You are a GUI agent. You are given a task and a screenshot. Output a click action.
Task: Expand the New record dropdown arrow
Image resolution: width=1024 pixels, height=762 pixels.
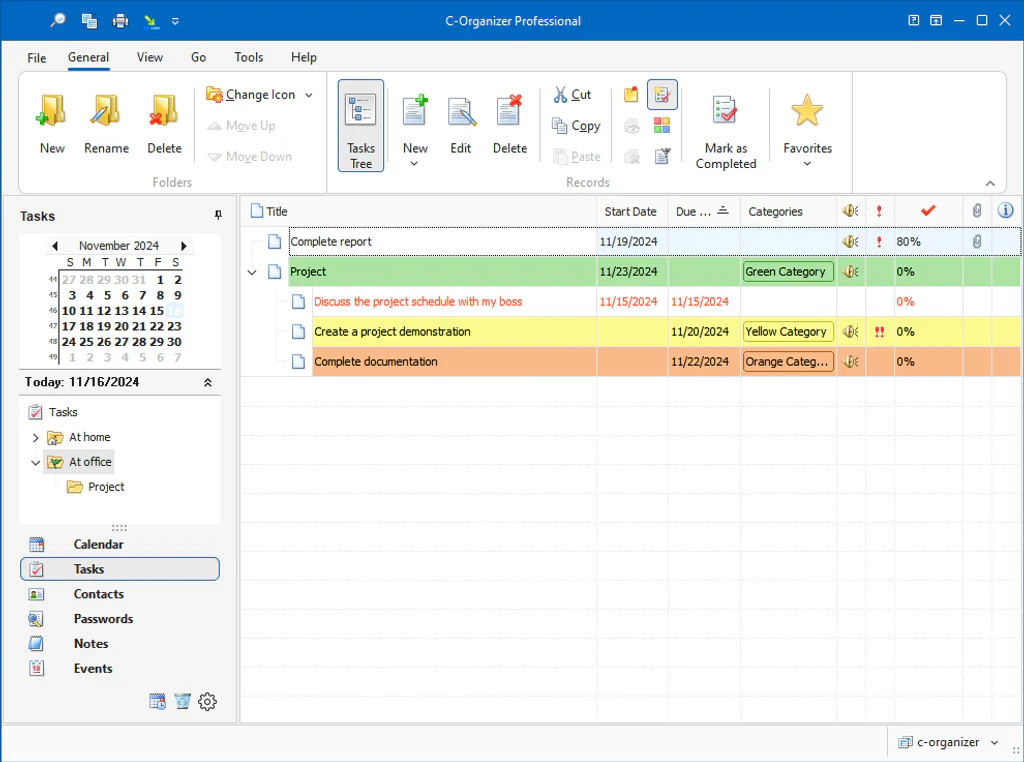[x=415, y=164]
